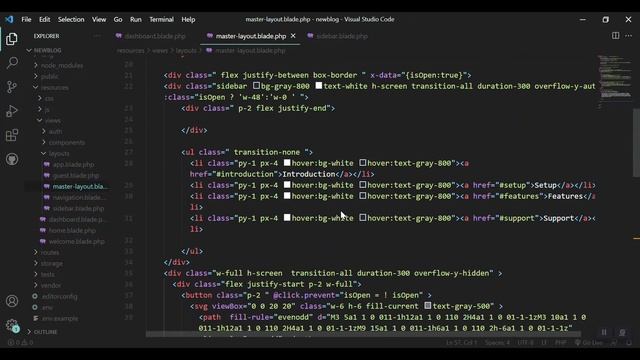Click hover:bg-white swatch in Introduction li

[287, 163]
